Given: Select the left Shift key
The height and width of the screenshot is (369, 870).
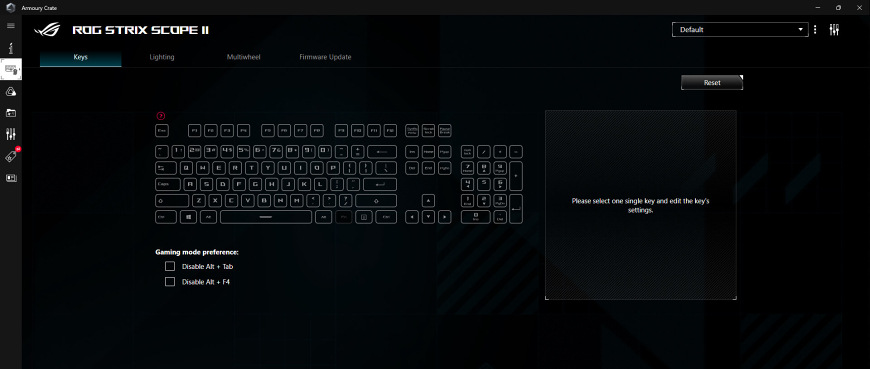Looking at the screenshot, I should (x=172, y=200).
